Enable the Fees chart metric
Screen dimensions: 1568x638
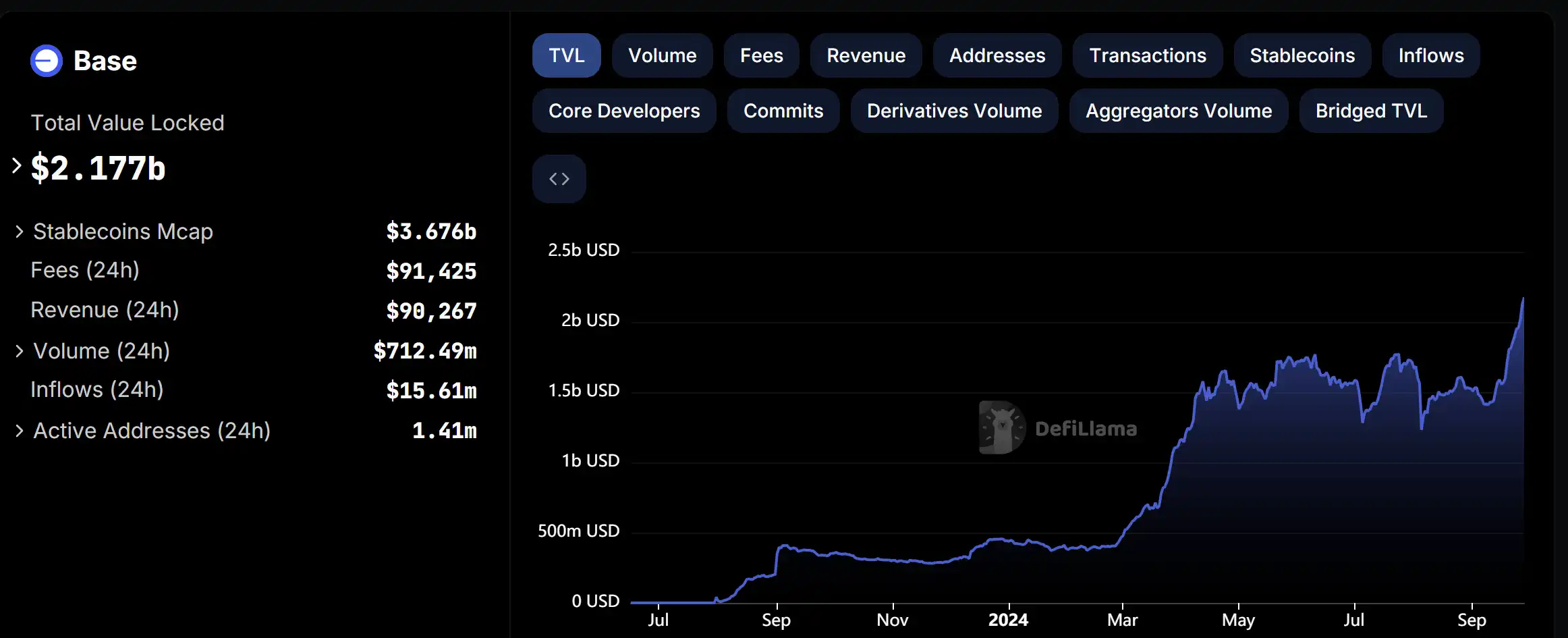tap(761, 55)
